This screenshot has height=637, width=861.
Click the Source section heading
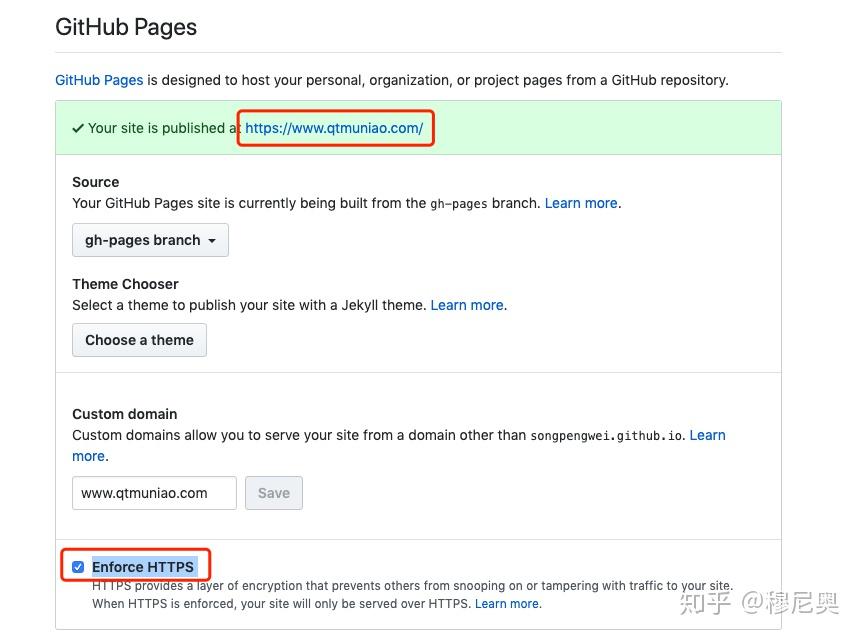[x=95, y=182]
